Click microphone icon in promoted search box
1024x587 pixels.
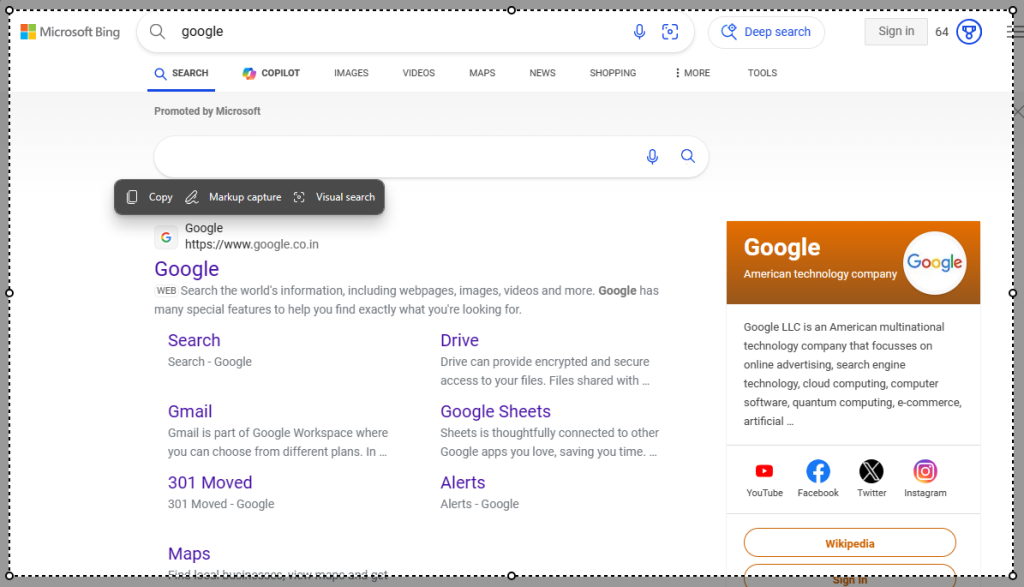pyautogui.click(x=652, y=156)
